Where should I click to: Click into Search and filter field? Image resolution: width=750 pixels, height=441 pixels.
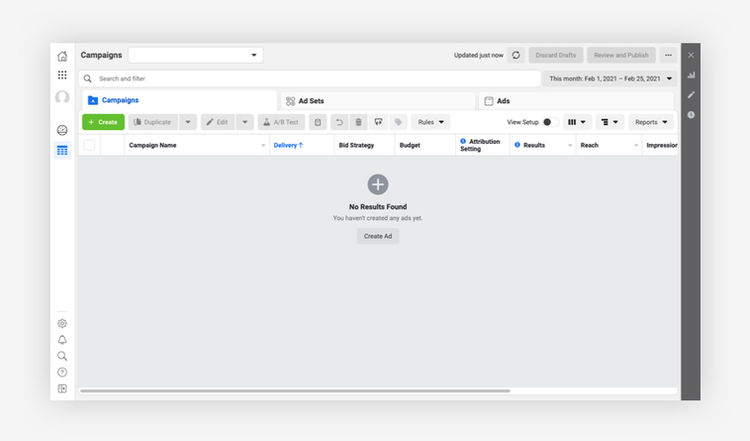coord(310,78)
